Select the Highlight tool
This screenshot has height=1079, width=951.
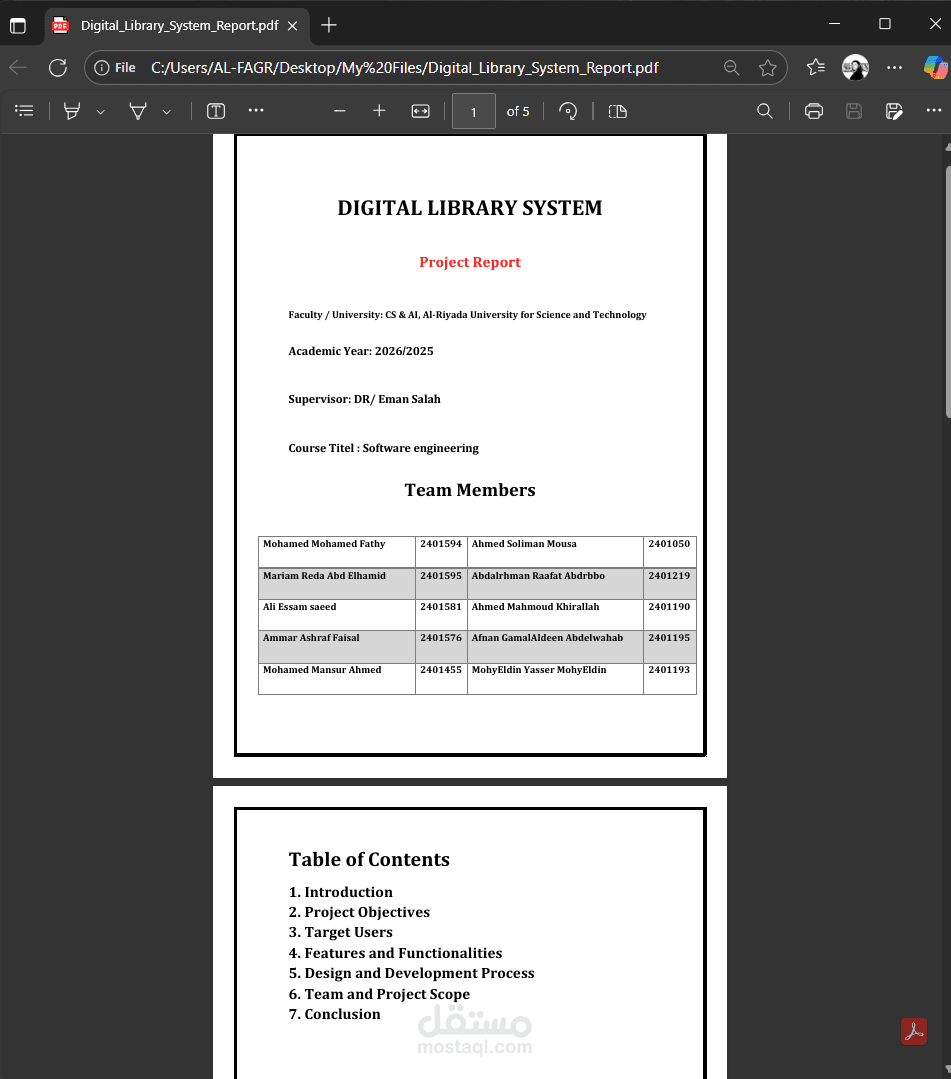tap(72, 111)
